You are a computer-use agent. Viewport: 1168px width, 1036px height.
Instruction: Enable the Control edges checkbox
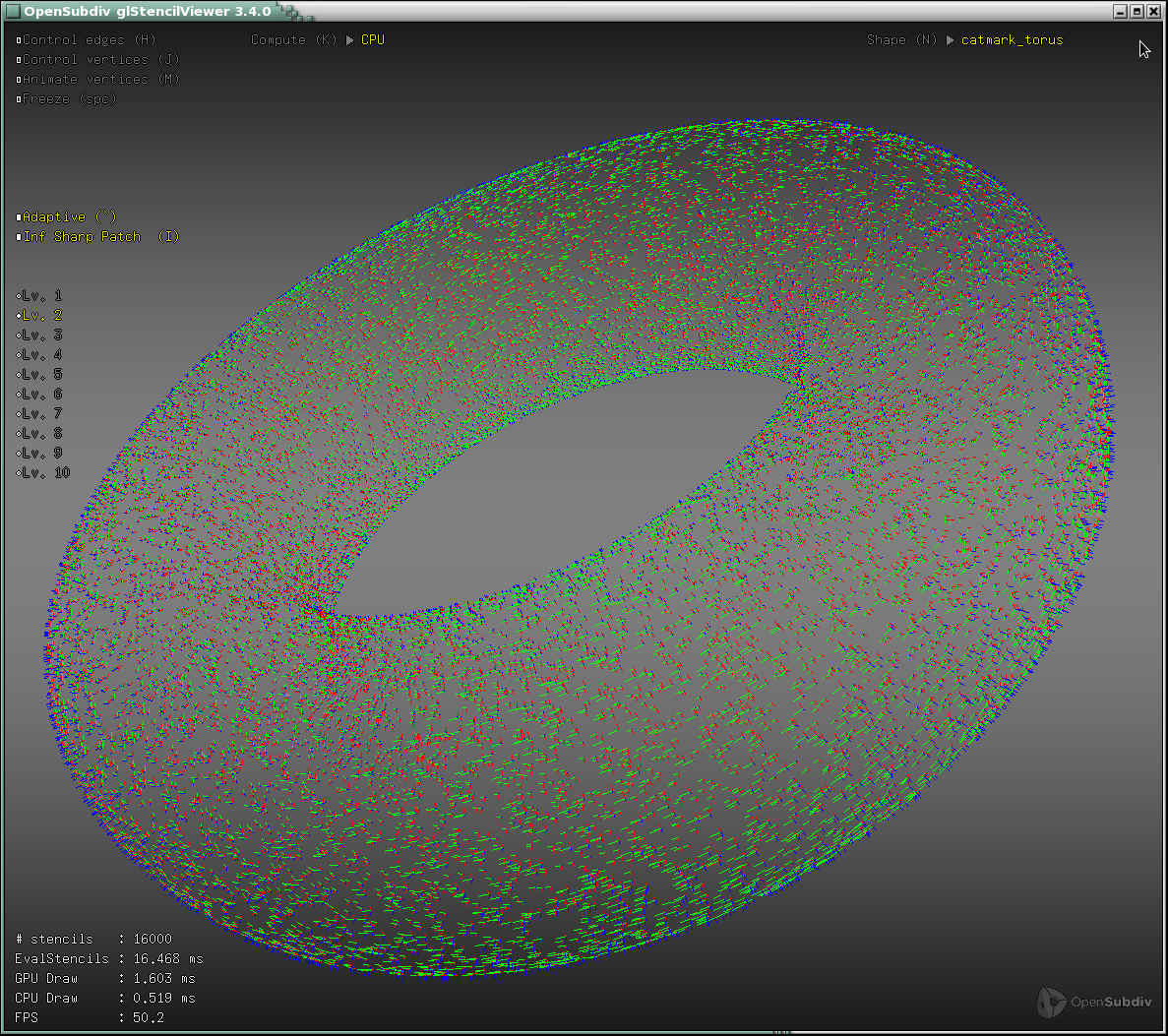pos(19,40)
